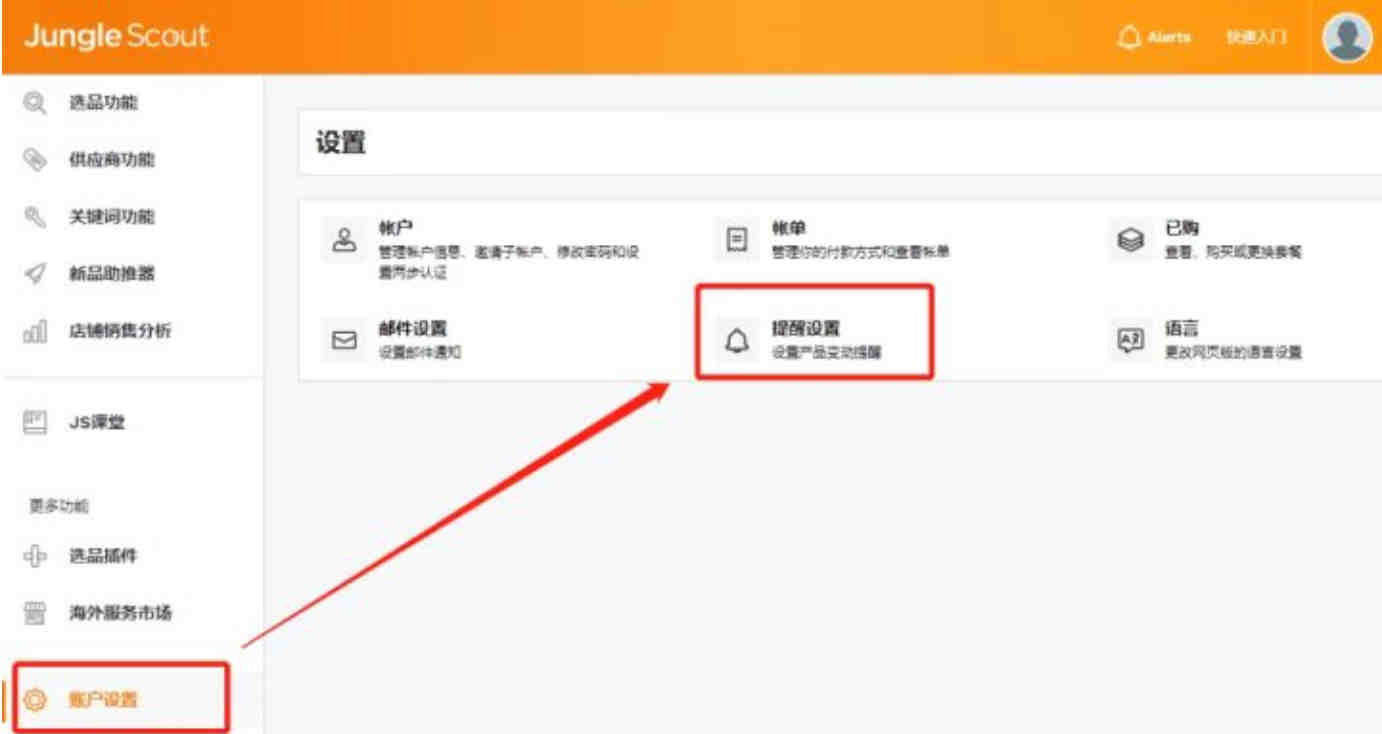Click the 更改网页版的语言设置 description
This screenshot has height=734, width=1382.
1233,352
